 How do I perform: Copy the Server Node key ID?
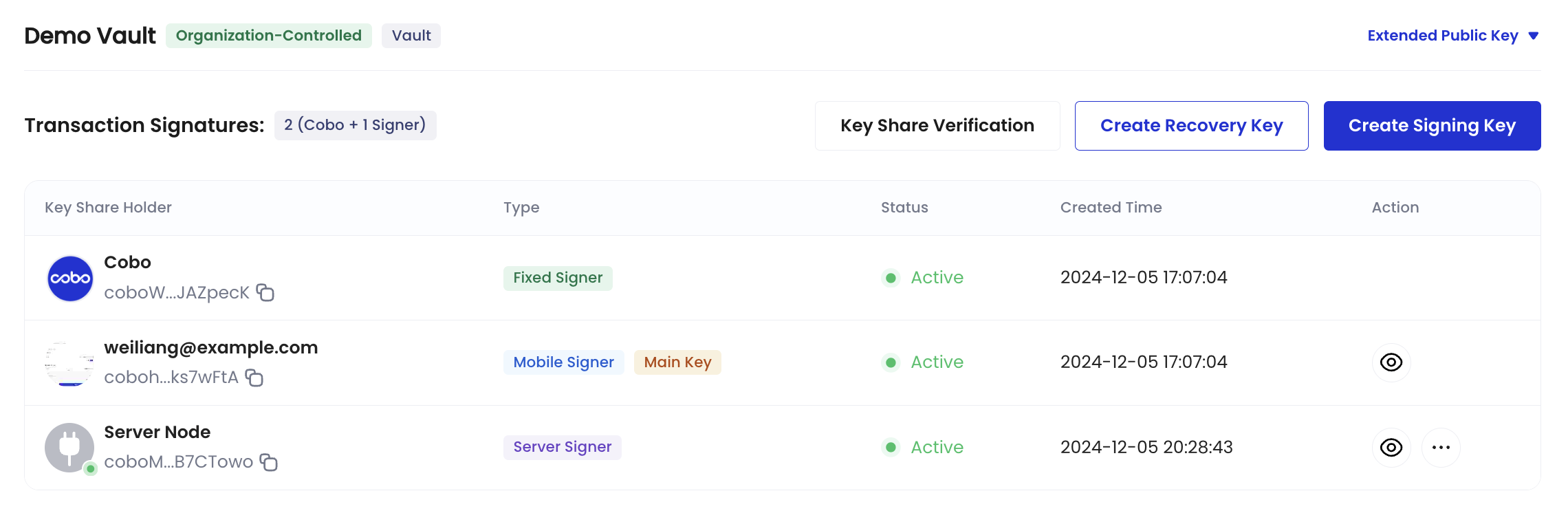click(x=269, y=462)
